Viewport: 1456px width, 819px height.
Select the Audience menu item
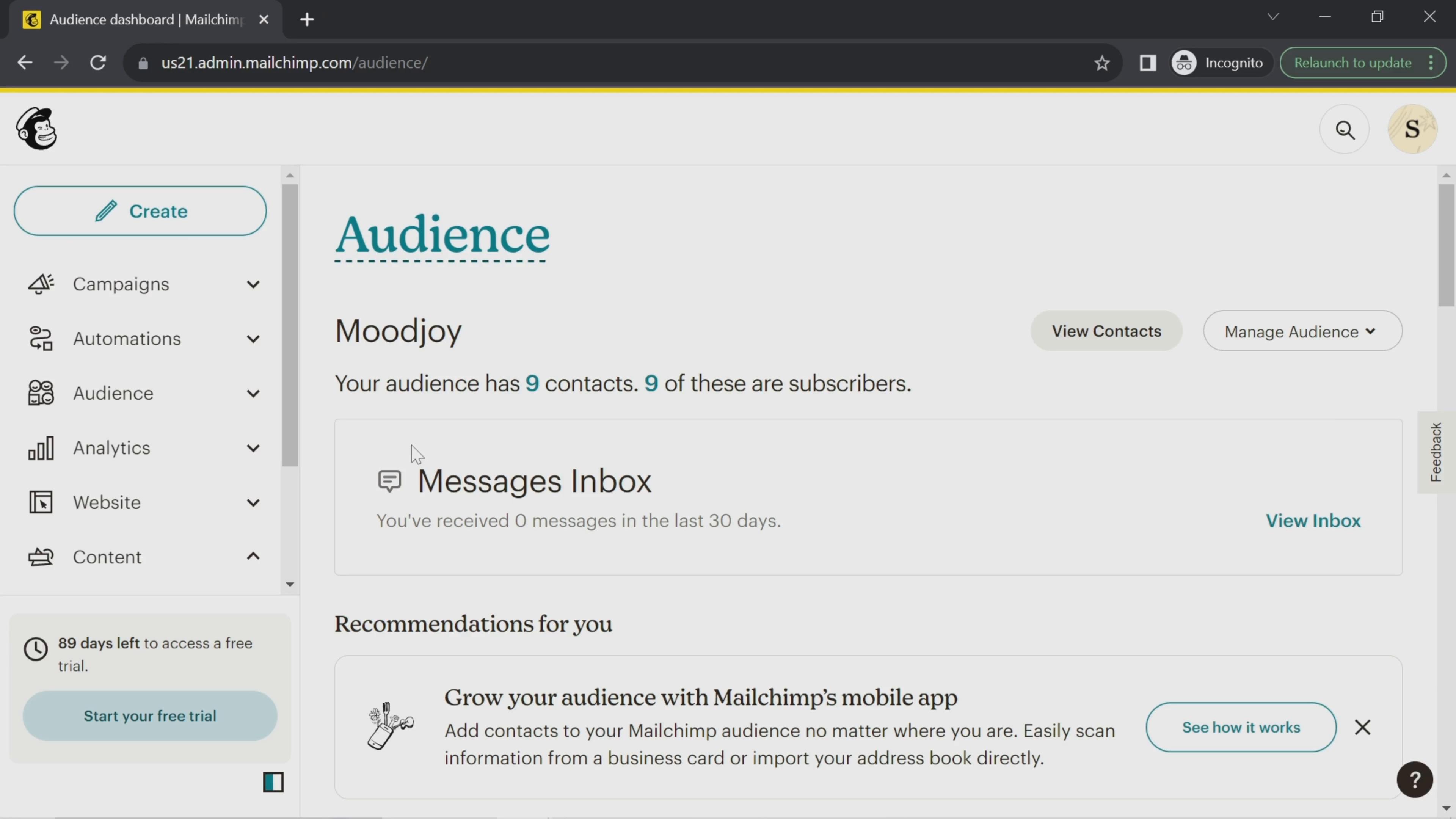tap(113, 393)
